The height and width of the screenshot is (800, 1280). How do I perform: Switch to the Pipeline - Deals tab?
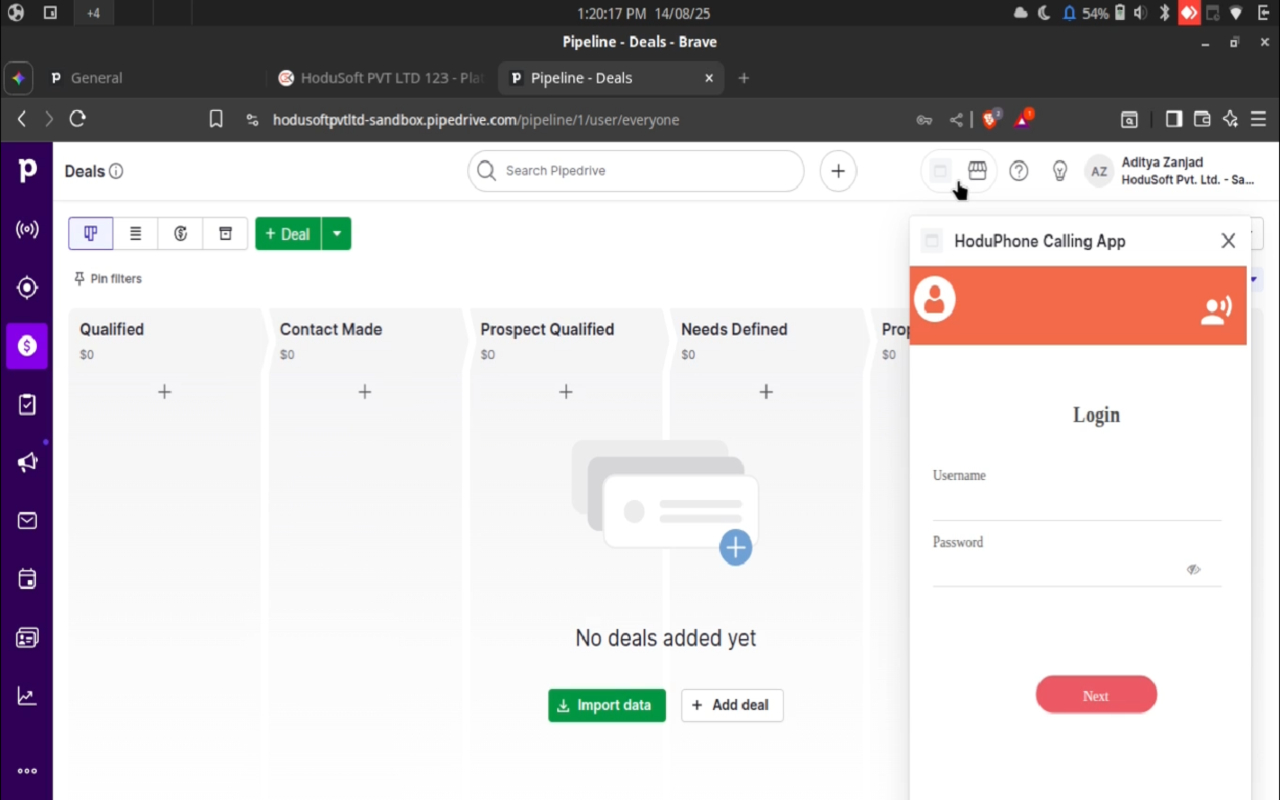click(581, 77)
